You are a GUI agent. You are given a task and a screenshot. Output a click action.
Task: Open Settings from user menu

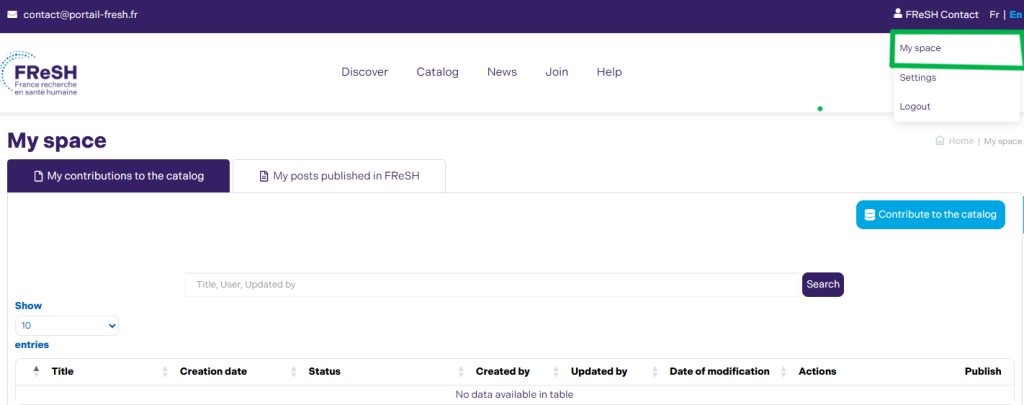click(917, 77)
